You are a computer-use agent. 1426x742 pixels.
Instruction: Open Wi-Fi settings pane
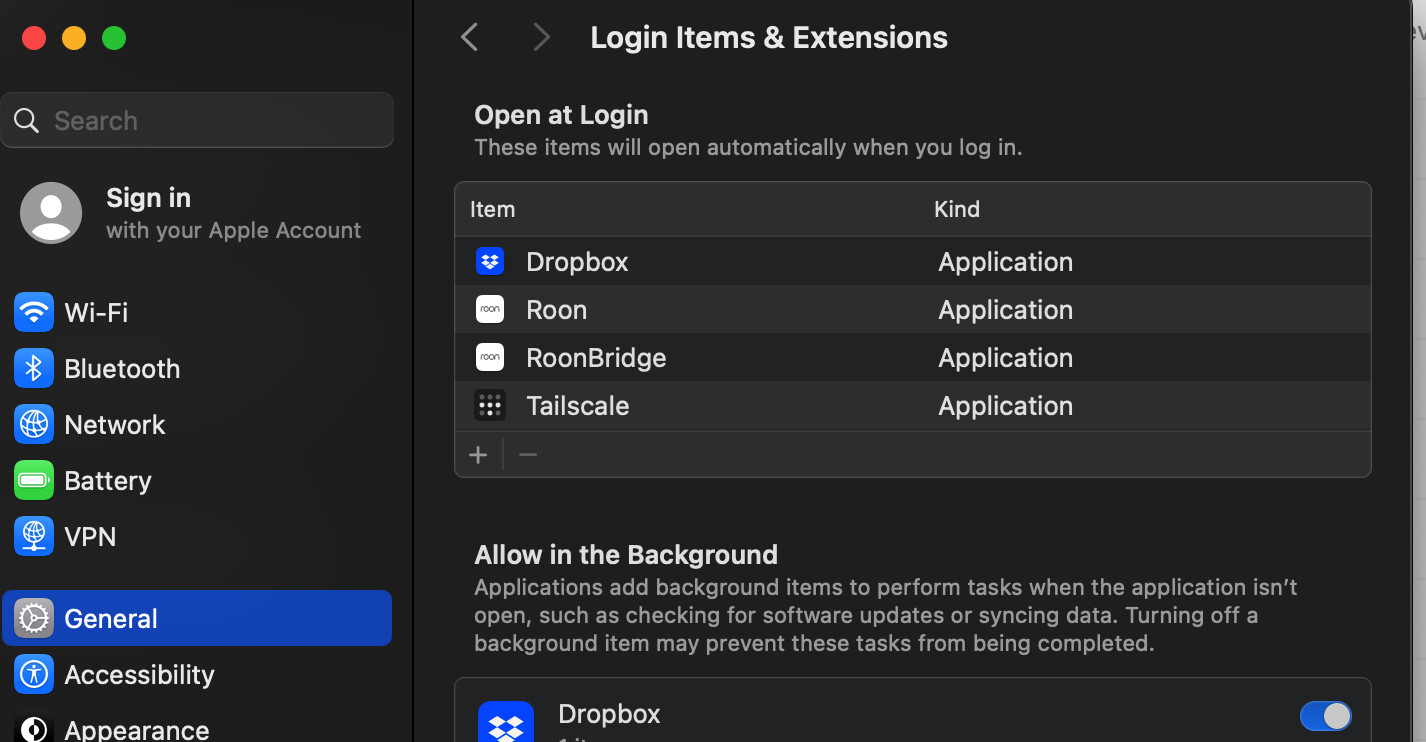click(x=197, y=312)
